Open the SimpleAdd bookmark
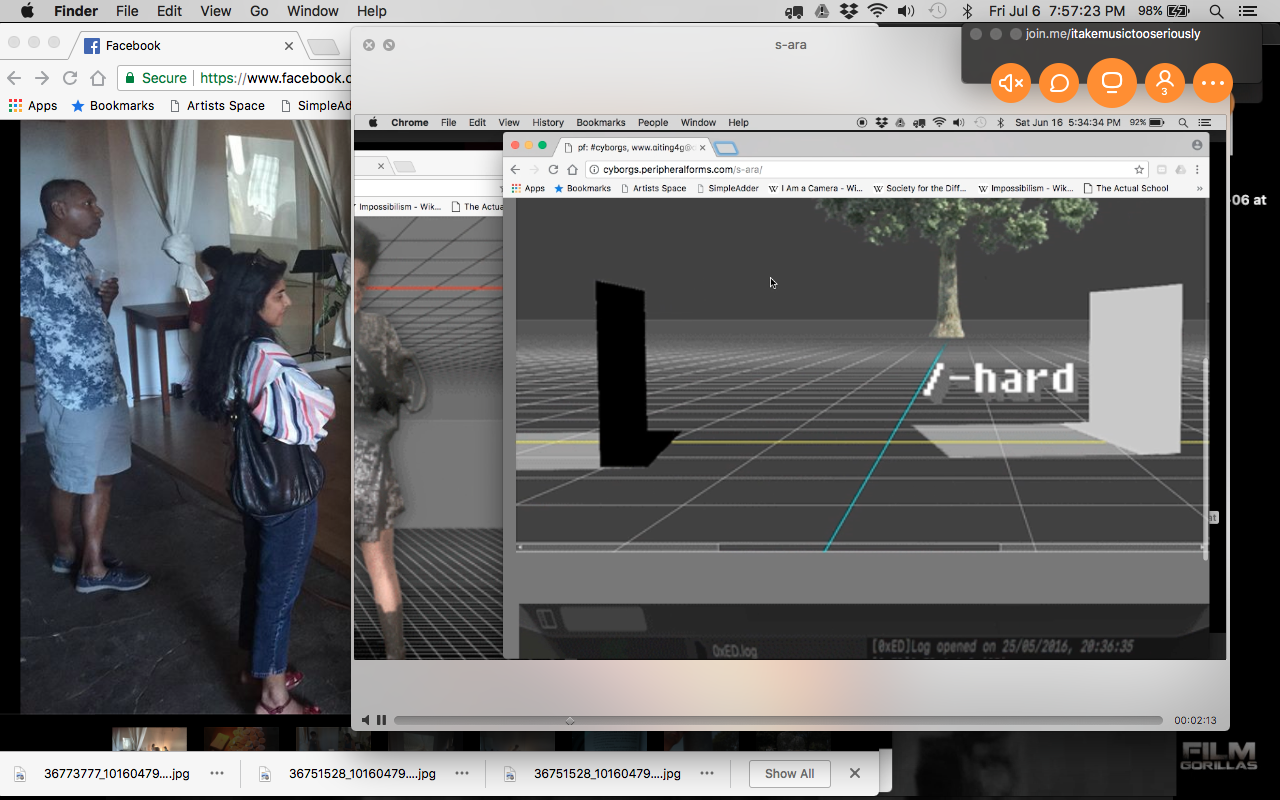1280x800 pixels. tap(315, 105)
